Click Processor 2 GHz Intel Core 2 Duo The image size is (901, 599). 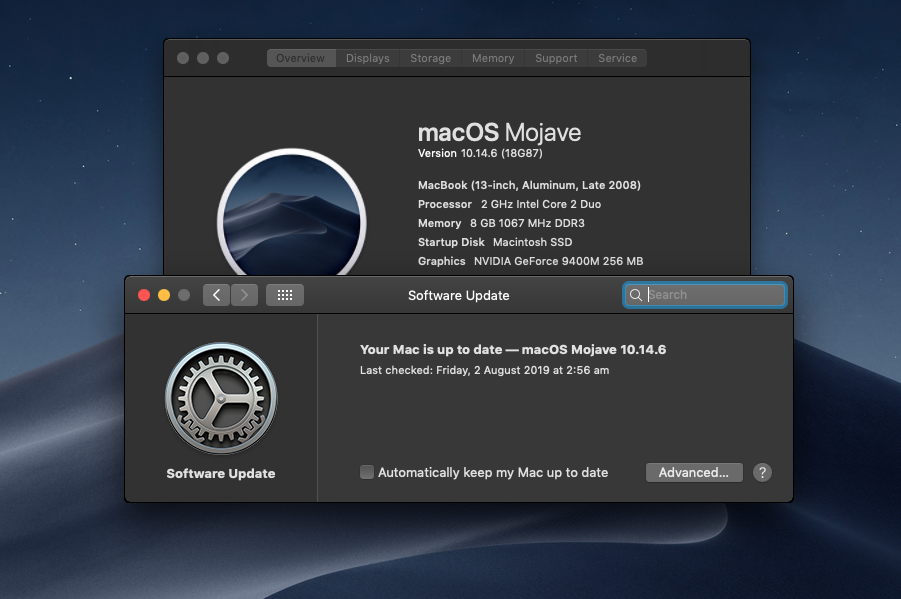tap(509, 204)
